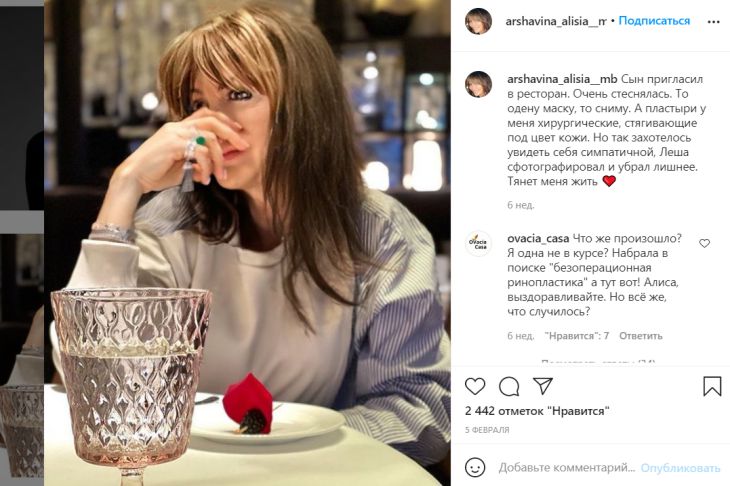View likes on the ovacia_casa comment

click(x=576, y=336)
